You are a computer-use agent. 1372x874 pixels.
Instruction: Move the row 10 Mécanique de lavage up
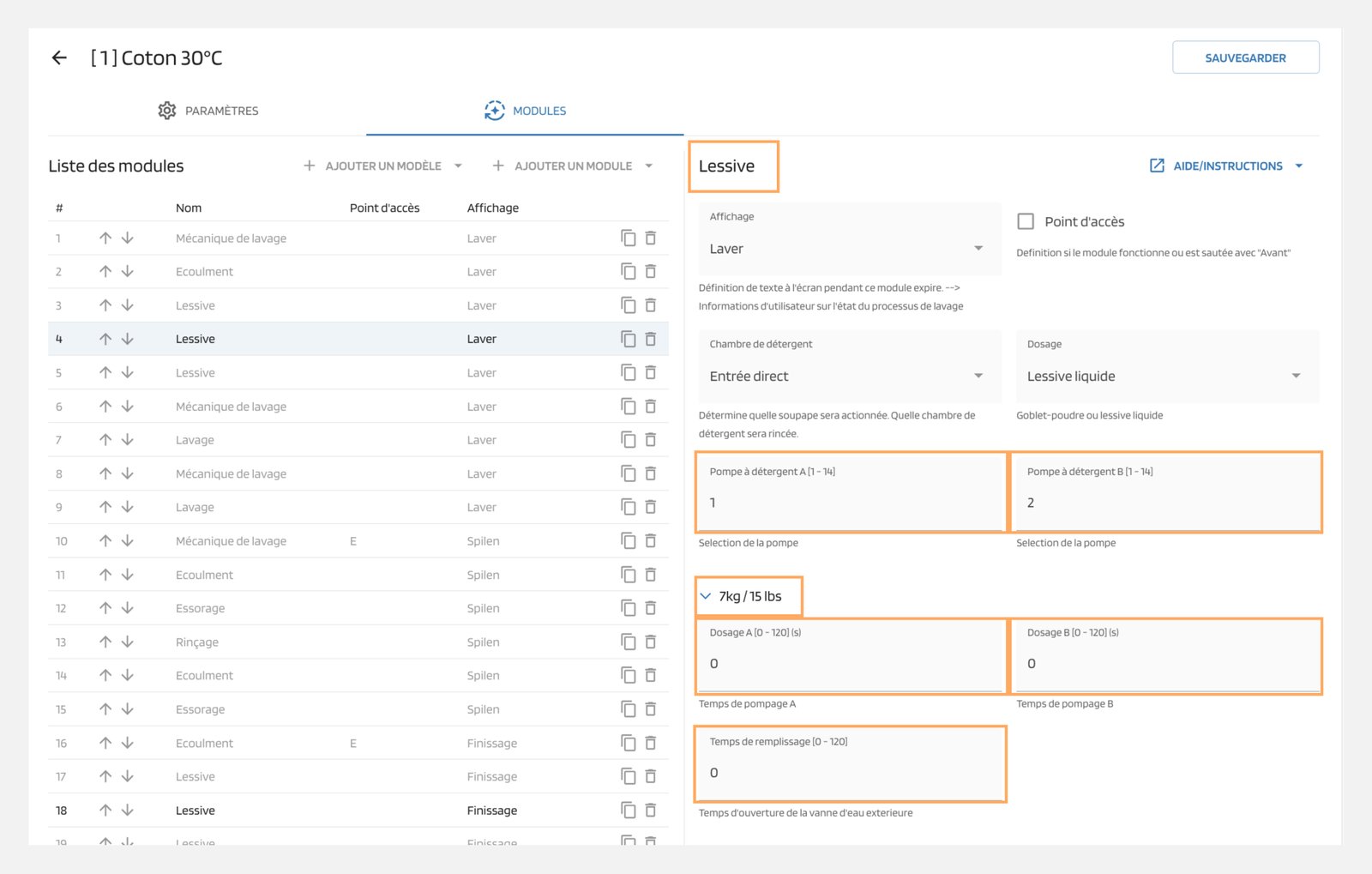(105, 541)
